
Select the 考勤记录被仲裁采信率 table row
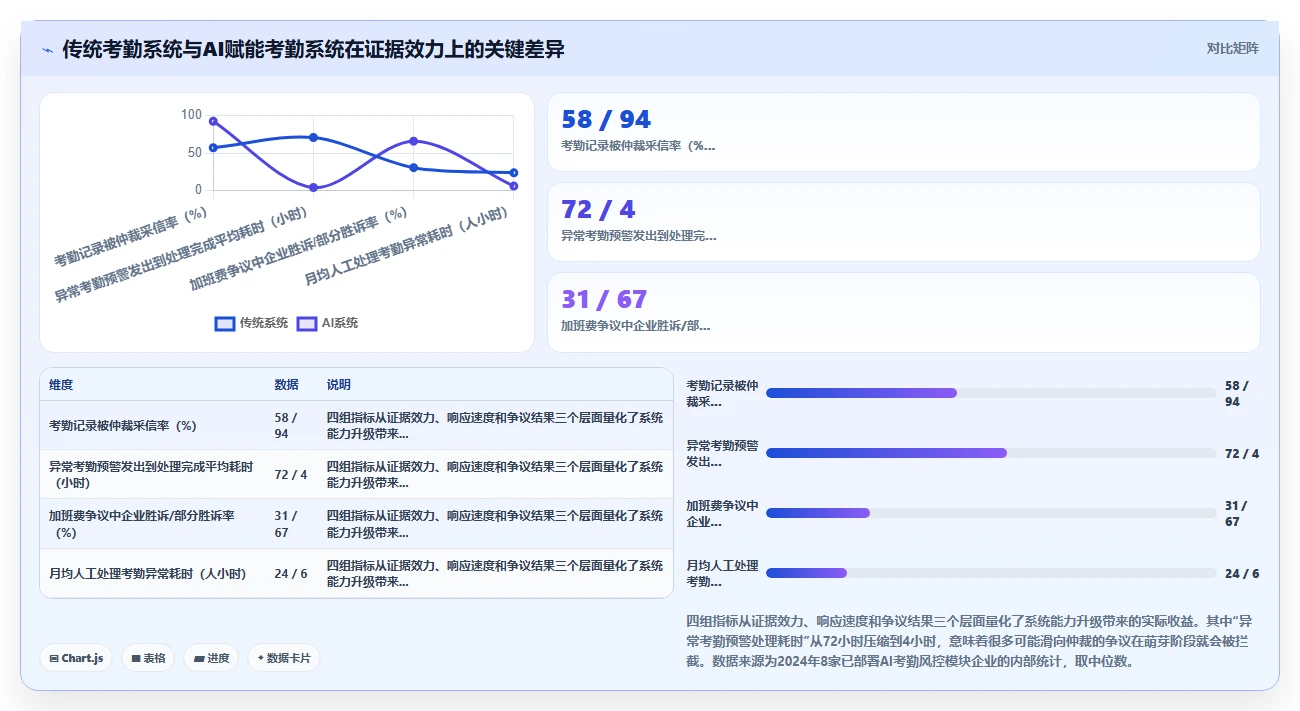[x=356, y=425]
